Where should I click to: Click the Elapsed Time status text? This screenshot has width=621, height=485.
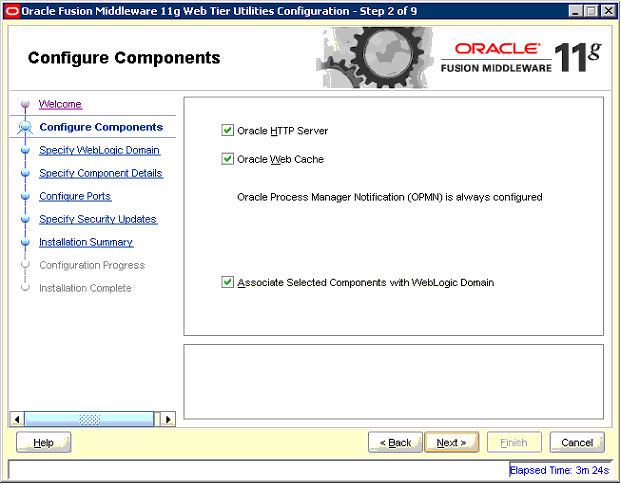click(x=559, y=470)
